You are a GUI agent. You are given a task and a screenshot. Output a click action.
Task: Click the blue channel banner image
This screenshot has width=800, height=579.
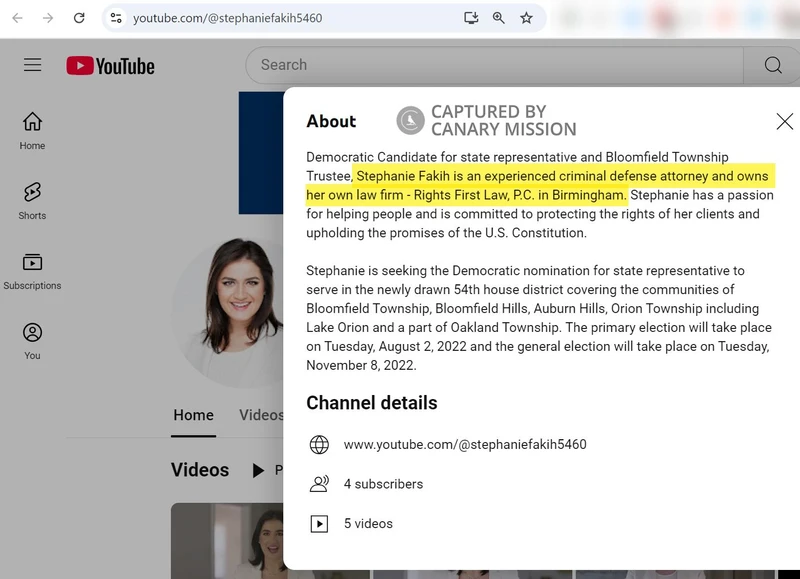click(x=261, y=153)
